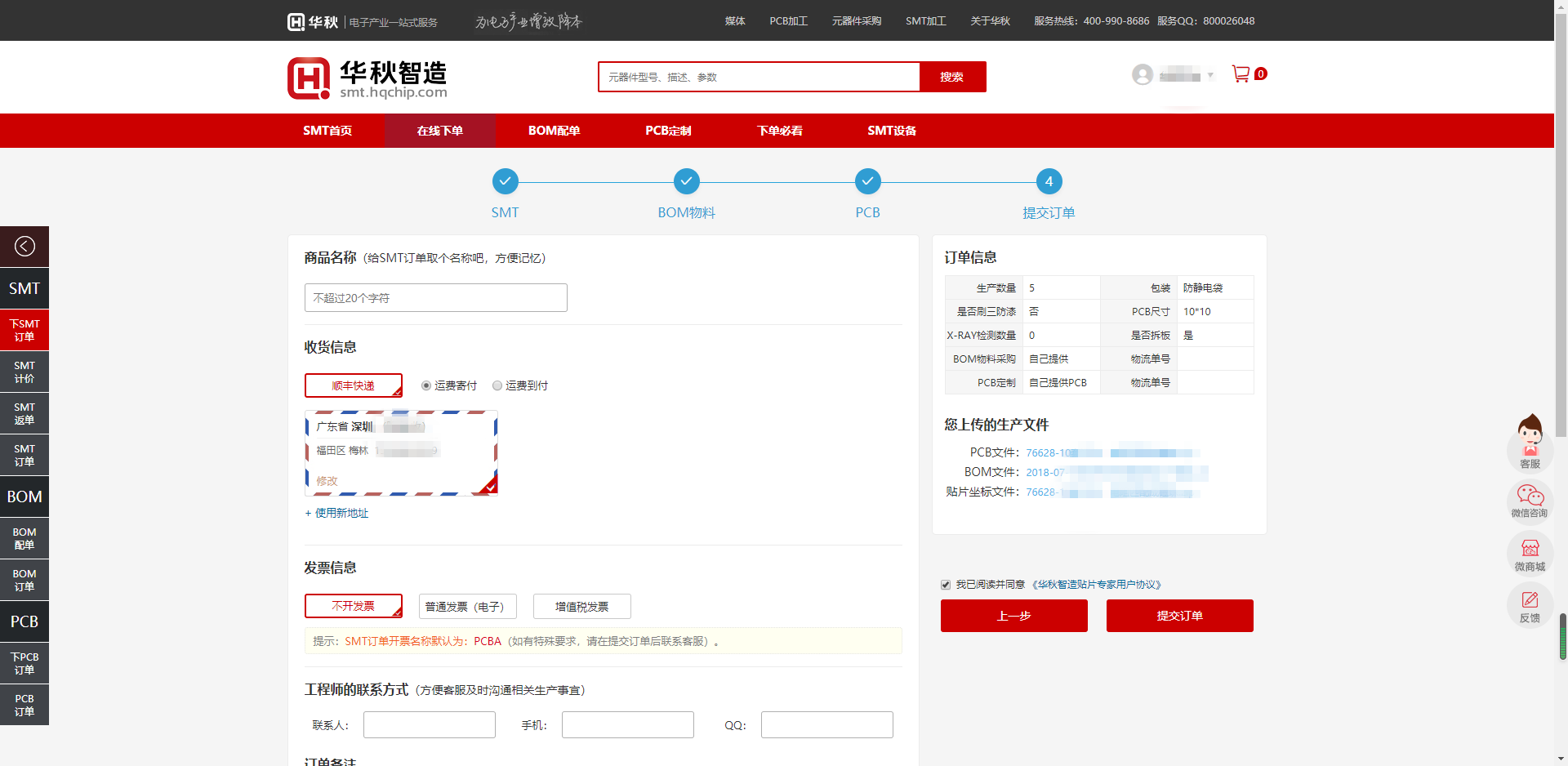The height and width of the screenshot is (766, 1568).
Task: Click the 华秋智造 logo
Action: 367,78
